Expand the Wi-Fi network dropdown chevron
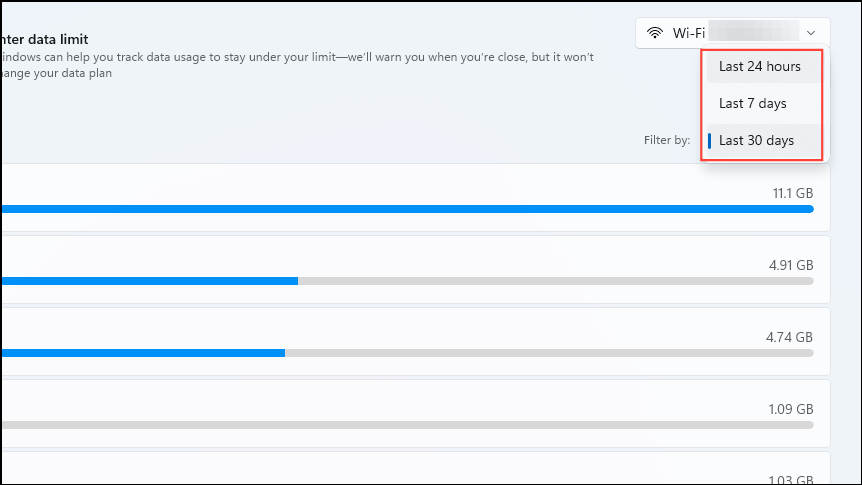Image resolution: width=862 pixels, height=485 pixels. pos(811,33)
